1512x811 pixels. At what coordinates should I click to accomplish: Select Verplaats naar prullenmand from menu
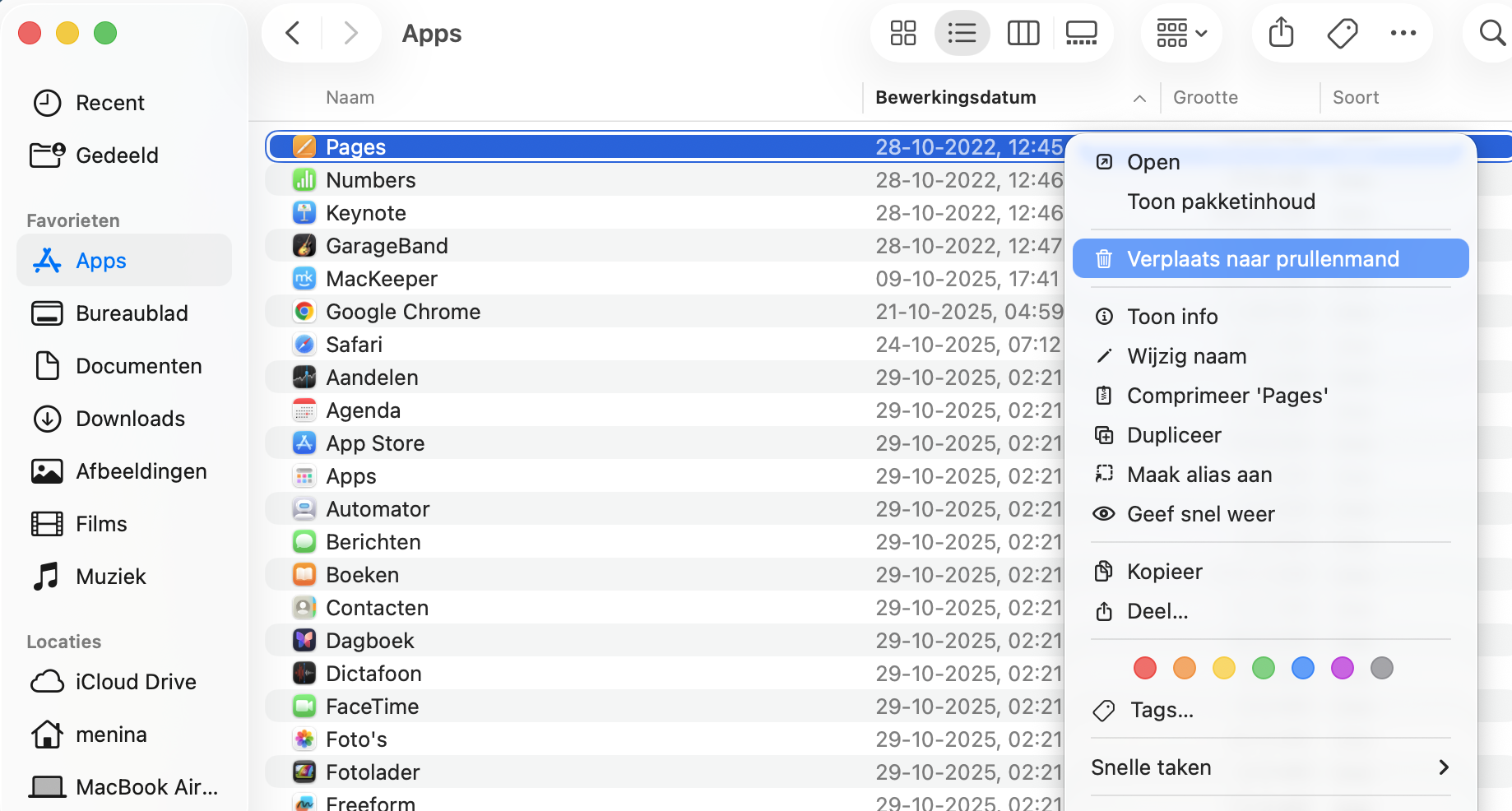pos(1263,257)
